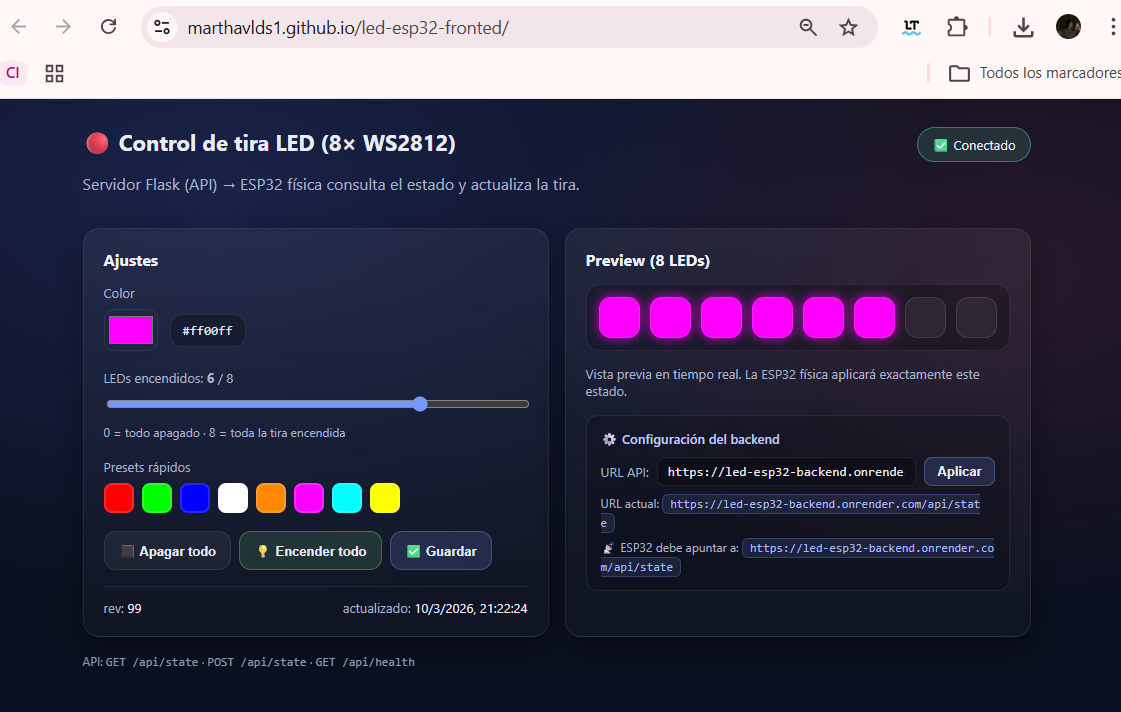Click the Encender todo button

(310, 551)
